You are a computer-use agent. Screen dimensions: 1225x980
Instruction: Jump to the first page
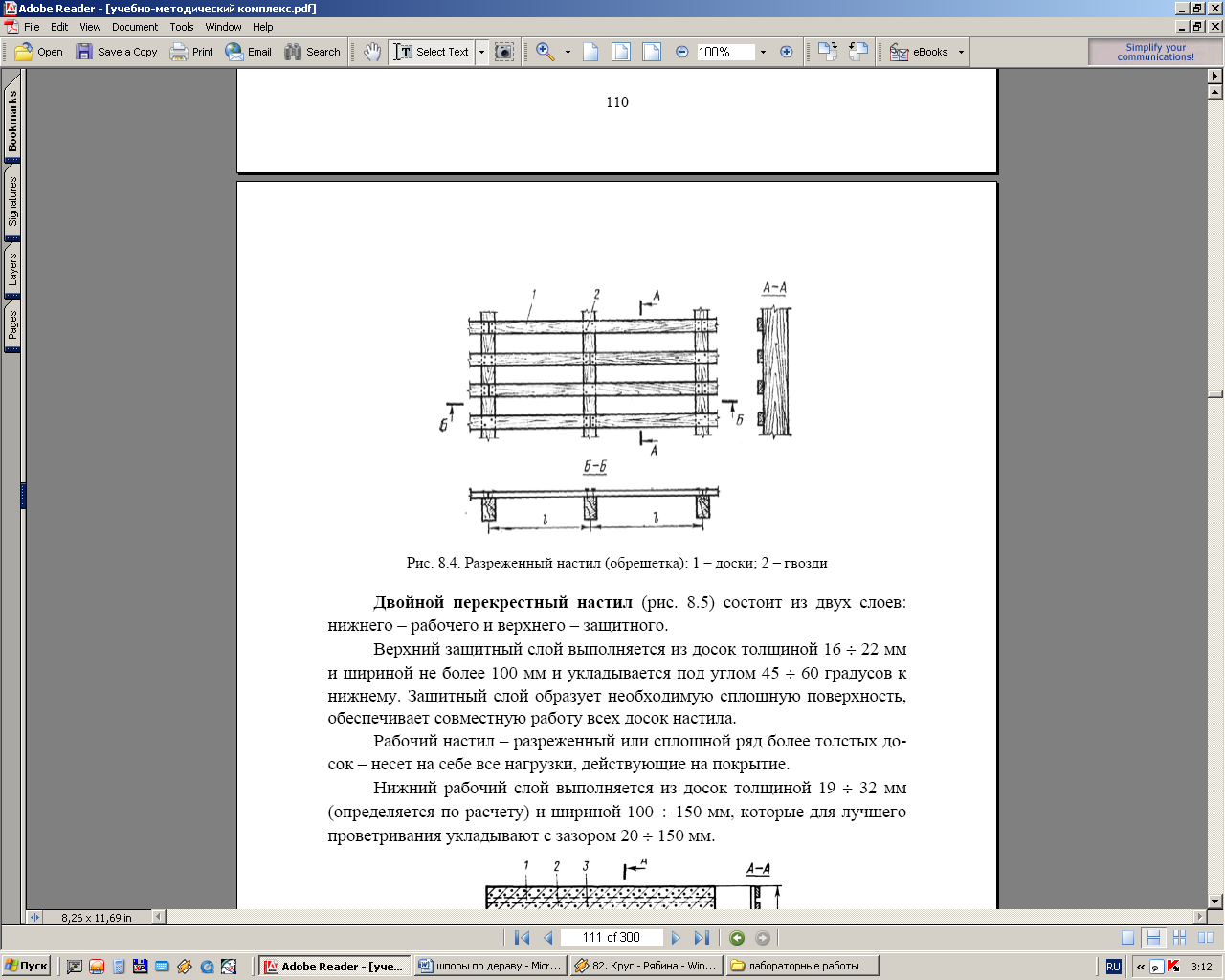pos(522,938)
